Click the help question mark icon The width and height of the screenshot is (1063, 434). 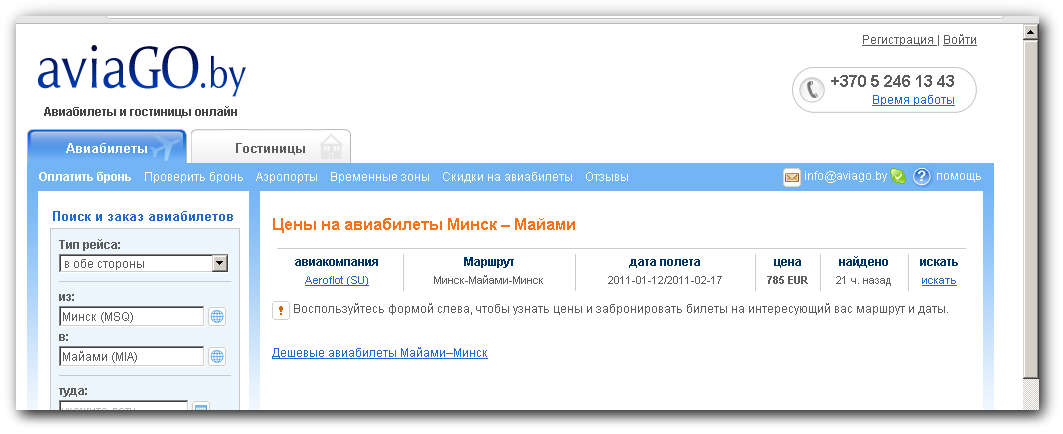922,177
